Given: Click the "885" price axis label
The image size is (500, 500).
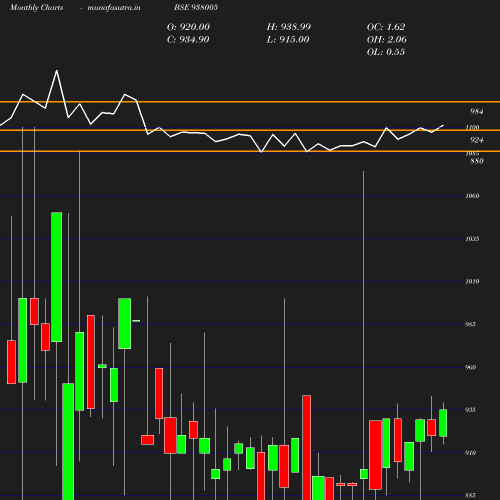Looking at the screenshot, I should (470, 495).
